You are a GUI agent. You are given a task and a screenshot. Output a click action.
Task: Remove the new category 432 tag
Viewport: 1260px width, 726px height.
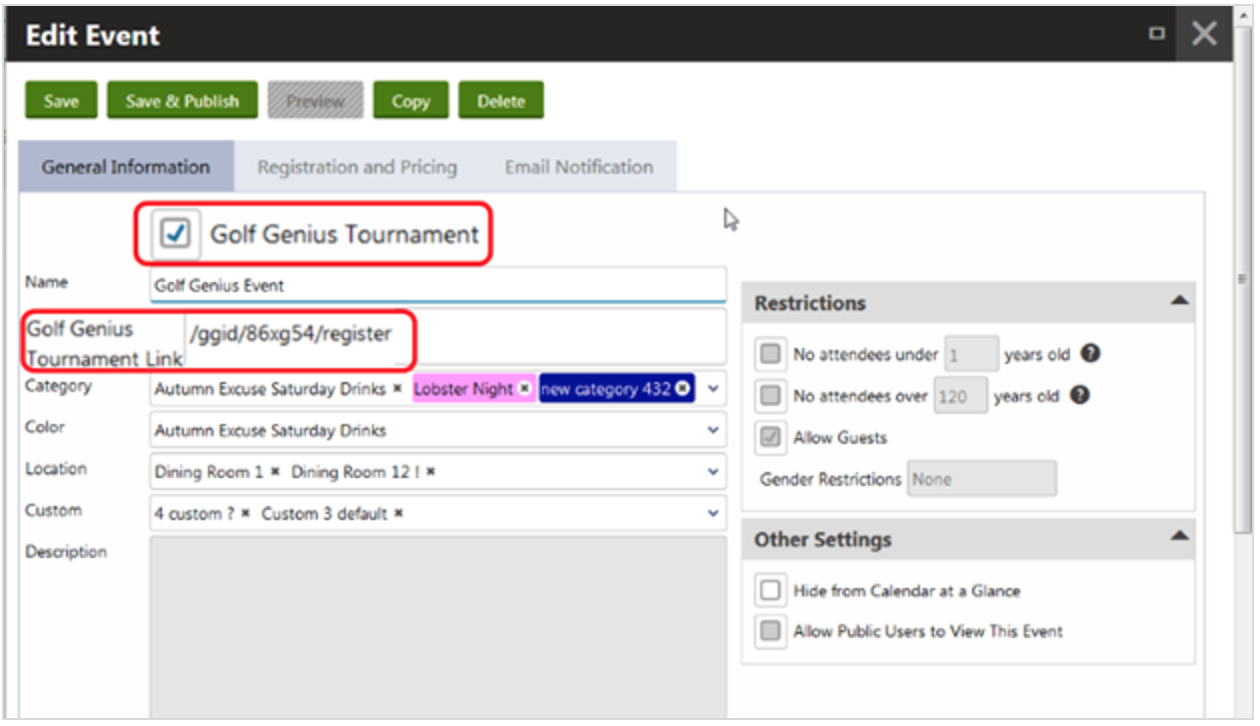click(682, 389)
